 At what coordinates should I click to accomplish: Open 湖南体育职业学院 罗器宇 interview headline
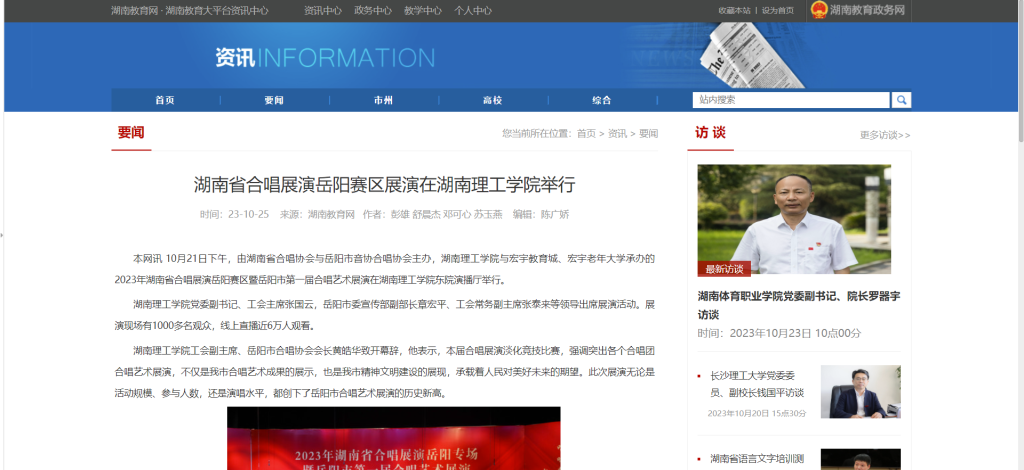pyautogui.click(x=798, y=305)
